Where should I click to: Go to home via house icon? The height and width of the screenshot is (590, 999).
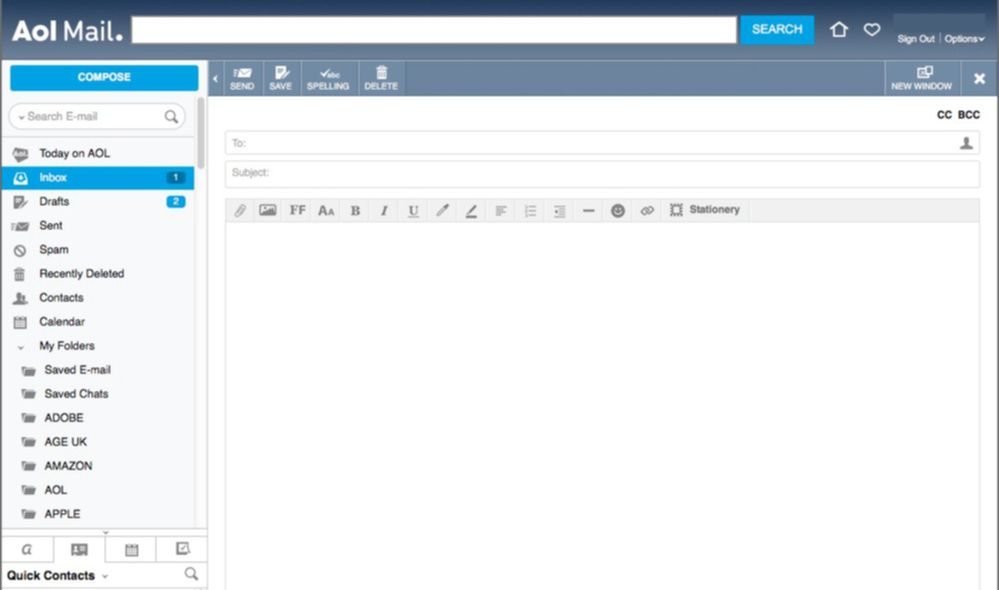pyautogui.click(x=838, y=29)
